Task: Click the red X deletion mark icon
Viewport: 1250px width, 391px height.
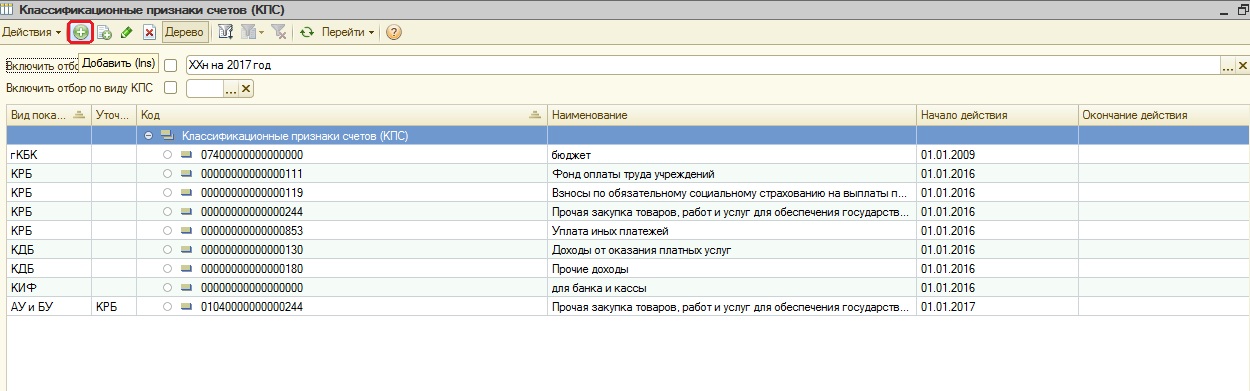Action: (x=149, y=32)
